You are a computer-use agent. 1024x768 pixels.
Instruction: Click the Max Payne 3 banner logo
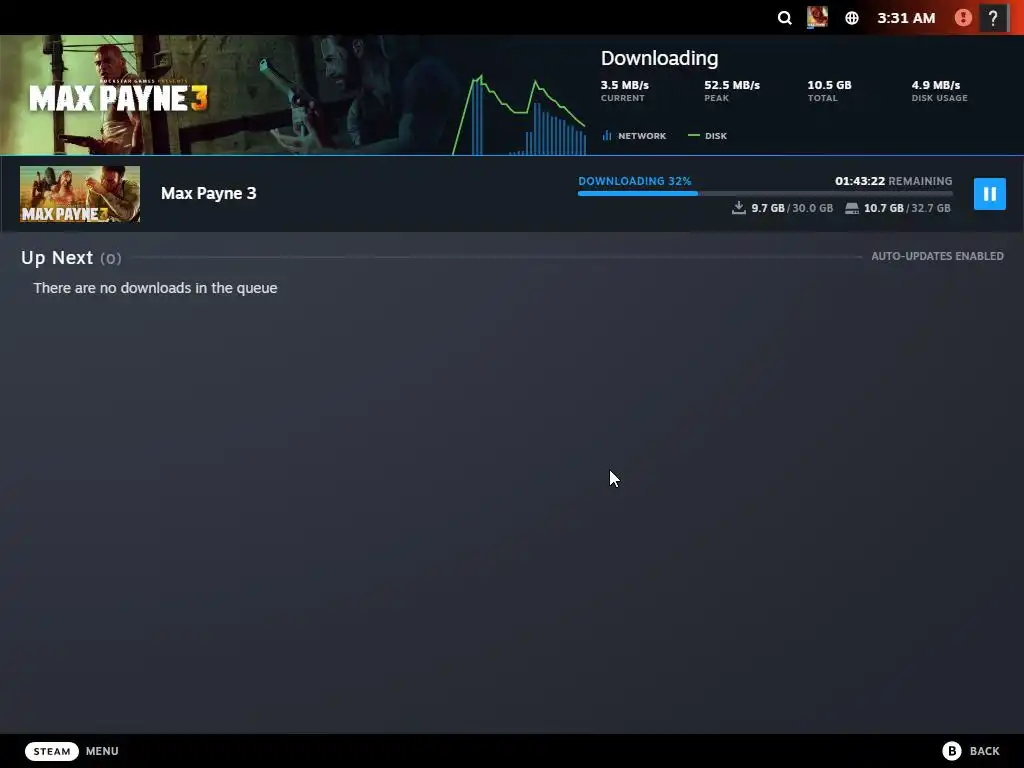coord(118,98)
